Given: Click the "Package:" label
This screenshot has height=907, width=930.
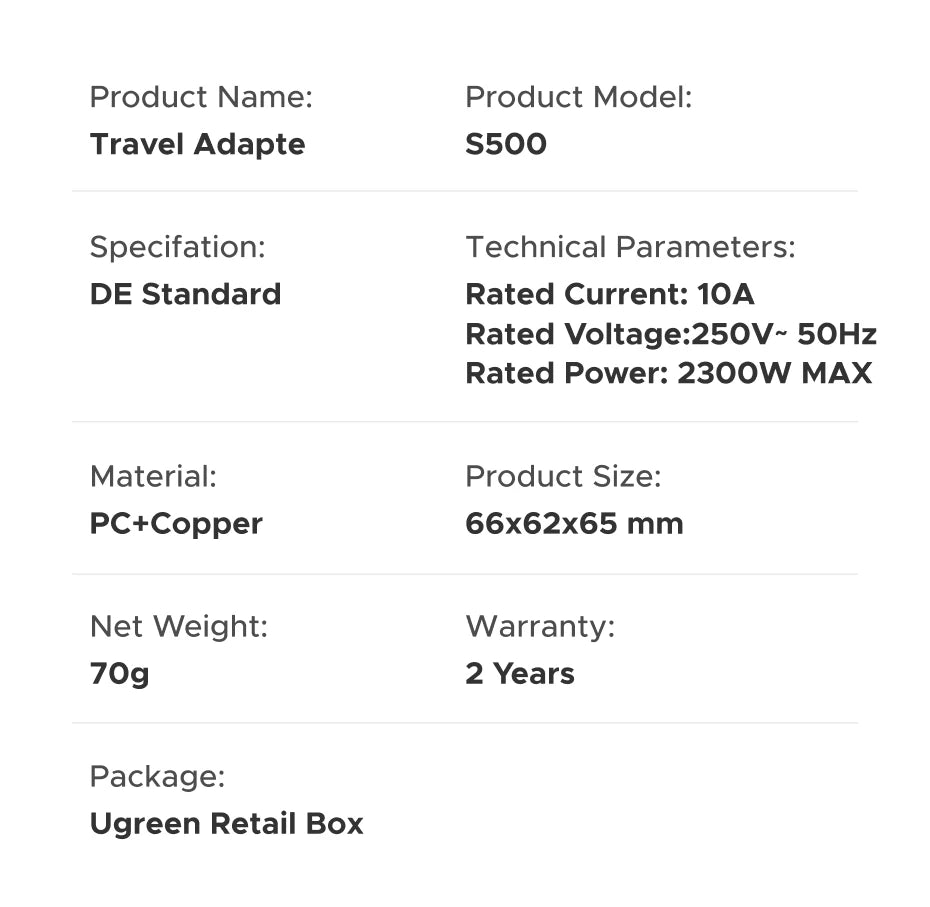Looking at the screenshot, I should coord(157,776).
